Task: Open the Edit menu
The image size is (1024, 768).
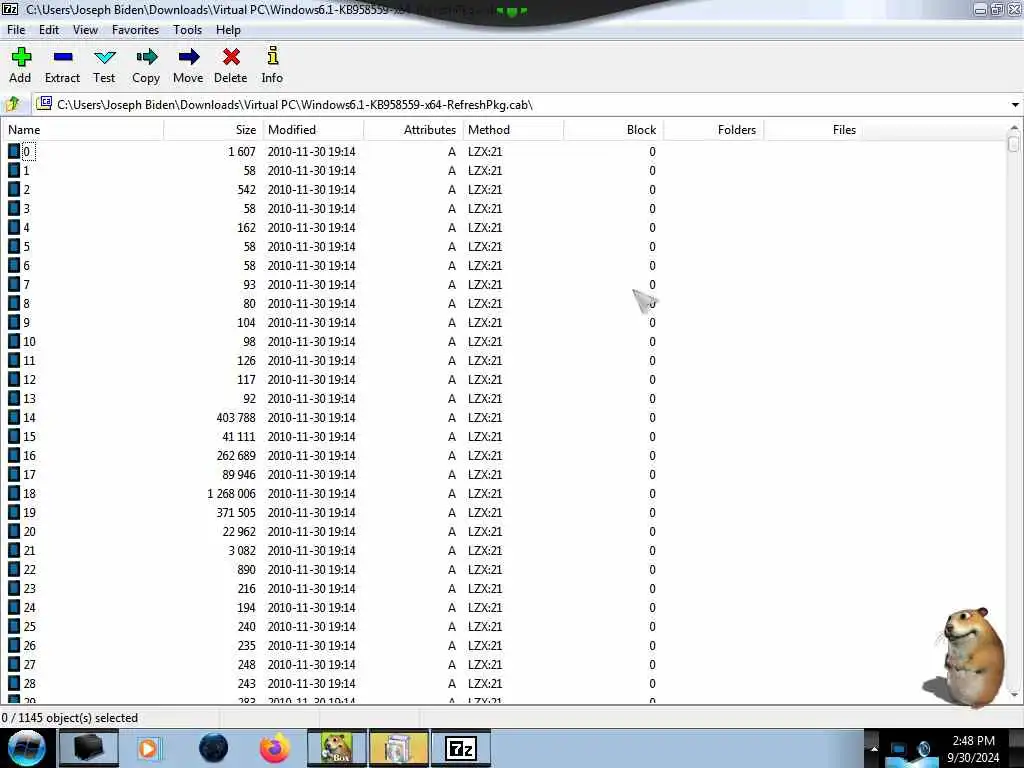Action: (49, 30)
